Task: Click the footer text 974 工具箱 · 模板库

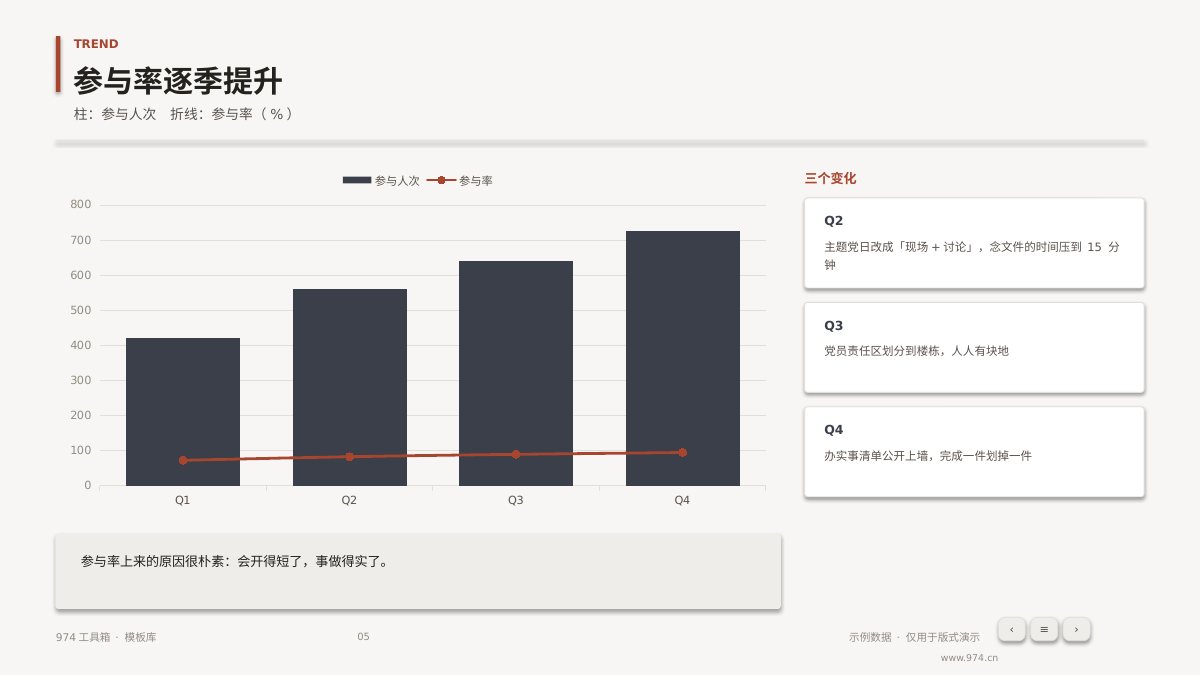Action: 106,637
